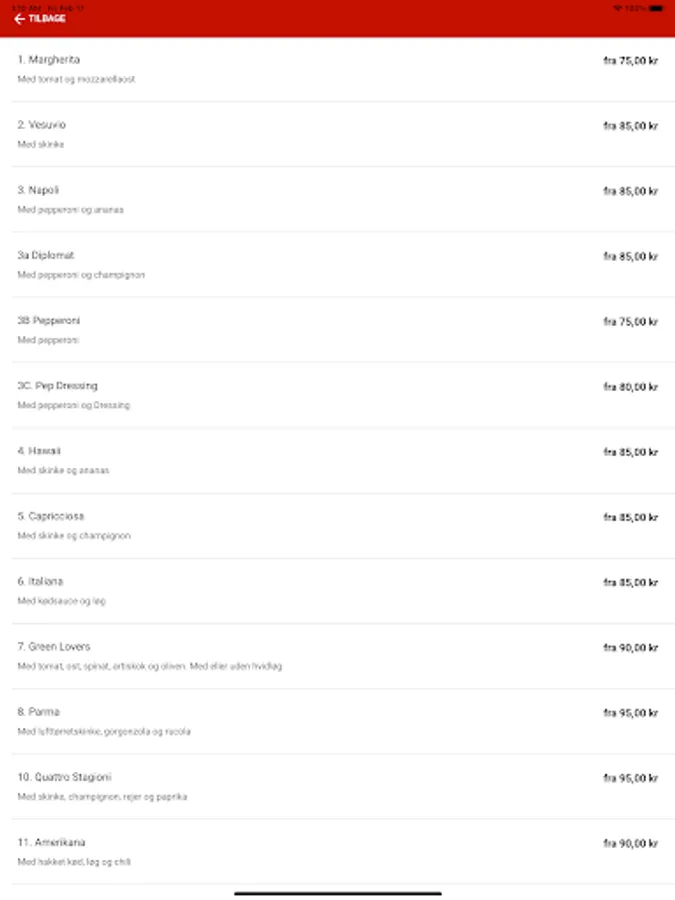
Task: Select 7. Green Lovers pizza
Action: click(54, 647)
